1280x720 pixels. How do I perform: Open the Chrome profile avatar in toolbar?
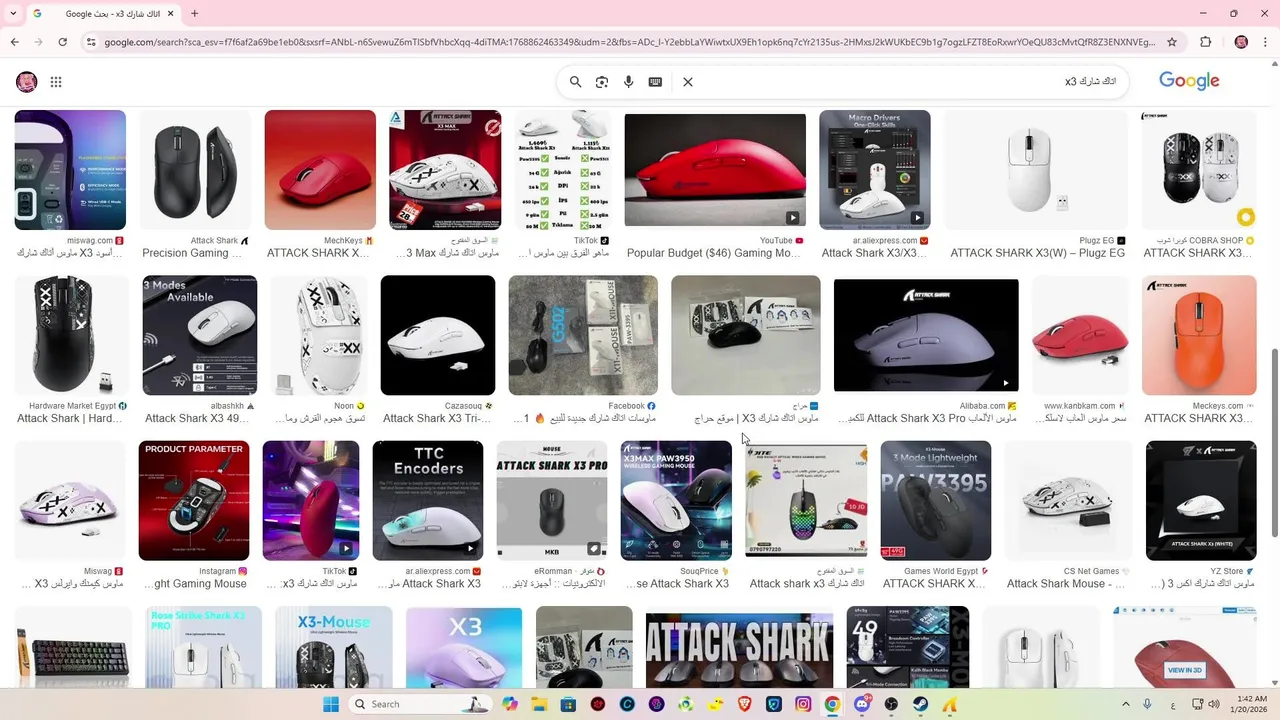point(1241,42)
